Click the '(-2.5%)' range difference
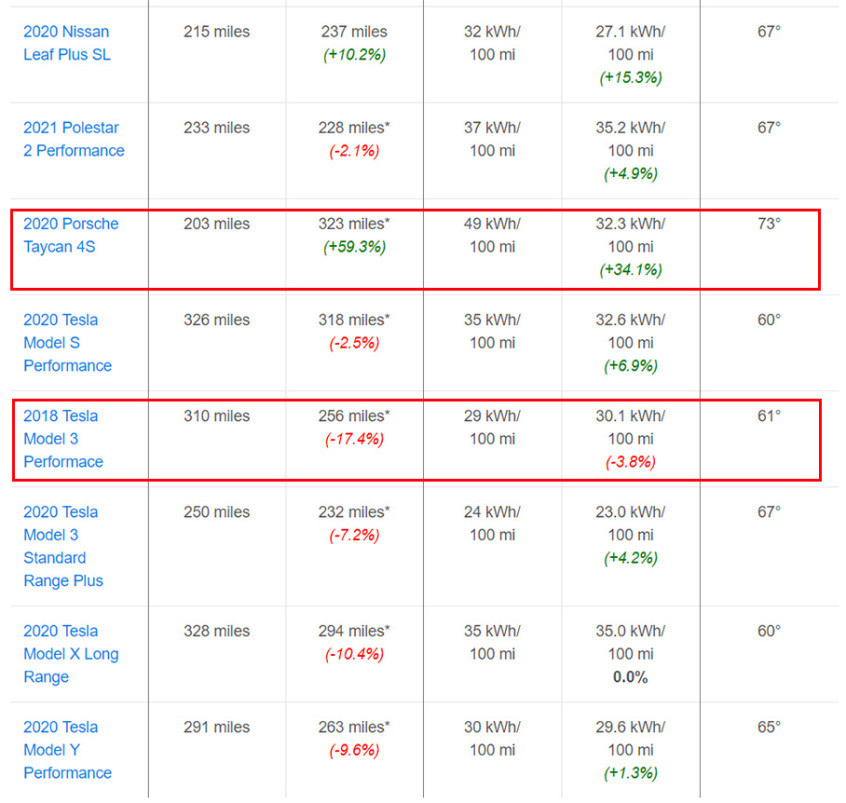This screenshot has width=846, height=803. tap(354, 343)
